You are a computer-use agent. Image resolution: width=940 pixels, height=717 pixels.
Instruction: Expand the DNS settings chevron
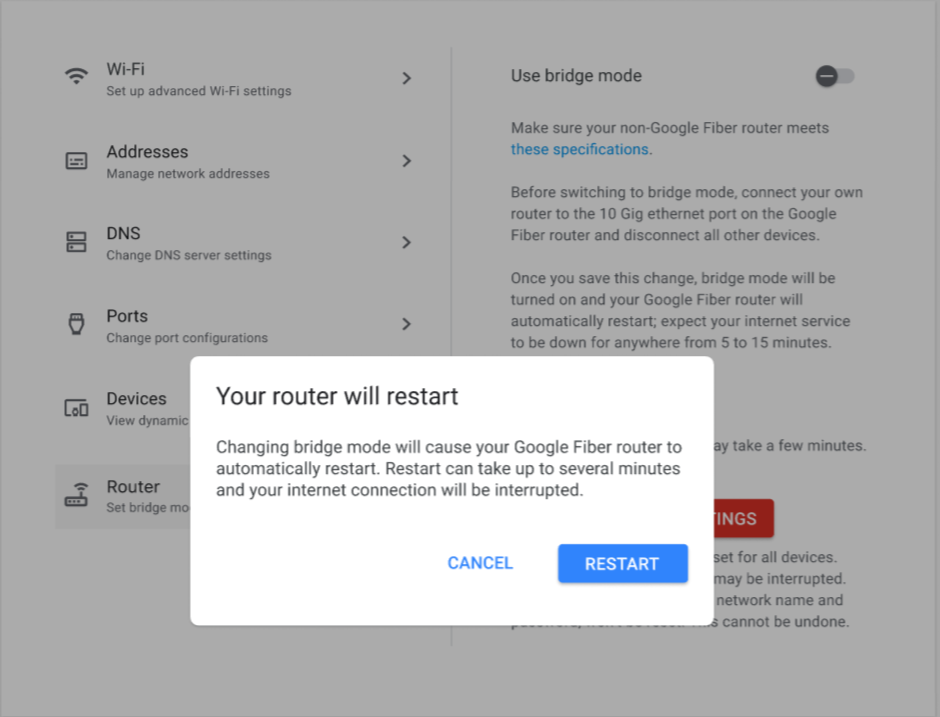pos(407,242)
